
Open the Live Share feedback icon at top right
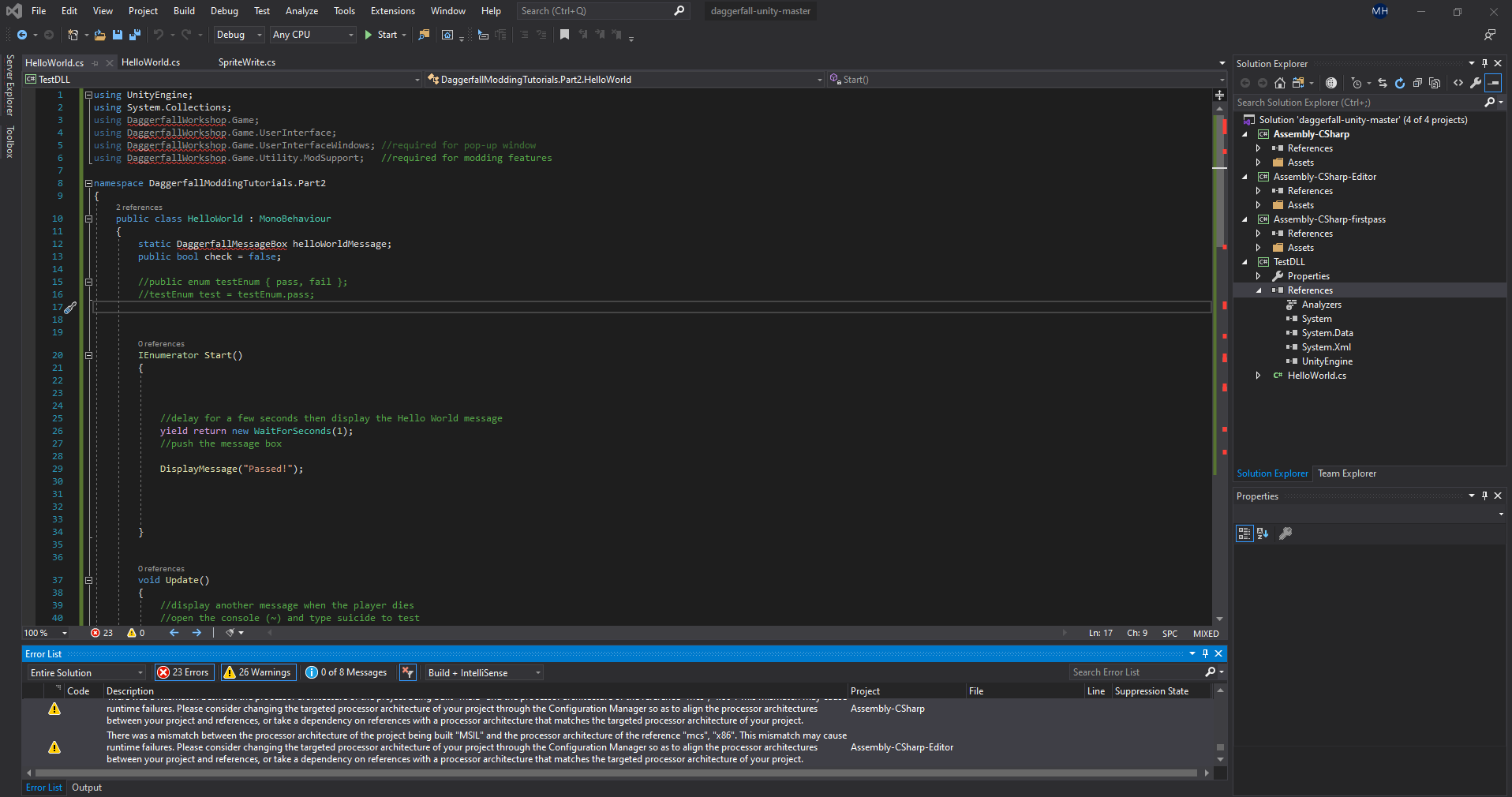coord(1489,35)
